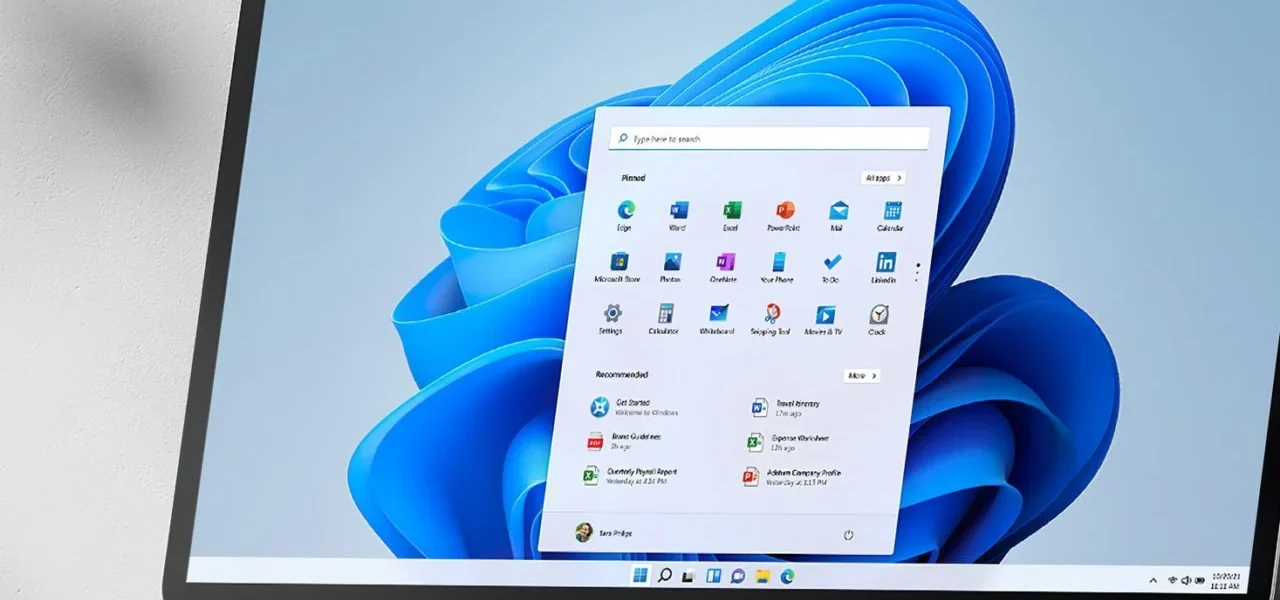The height and width of the screenshot is (600, 1280).
Task: Click the power button
Action: pyautogui.click(x=848, y=535)
